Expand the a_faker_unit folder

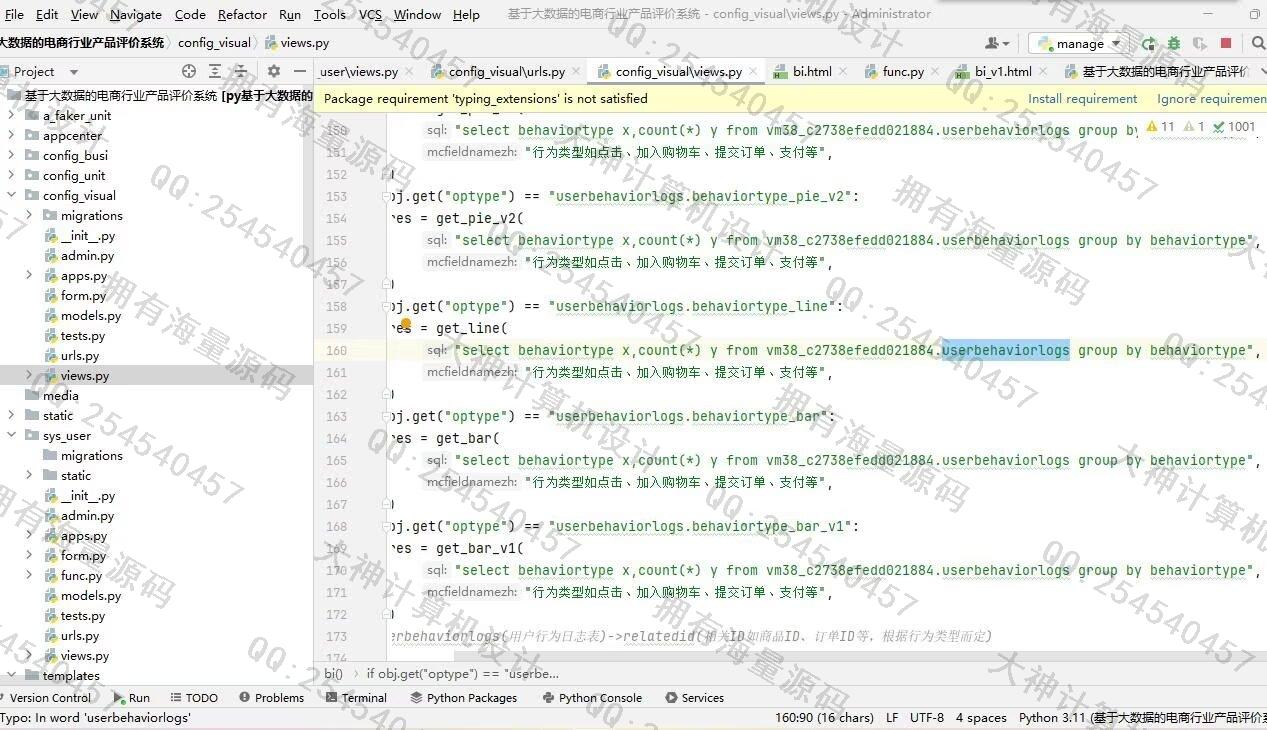pos(11,115)
